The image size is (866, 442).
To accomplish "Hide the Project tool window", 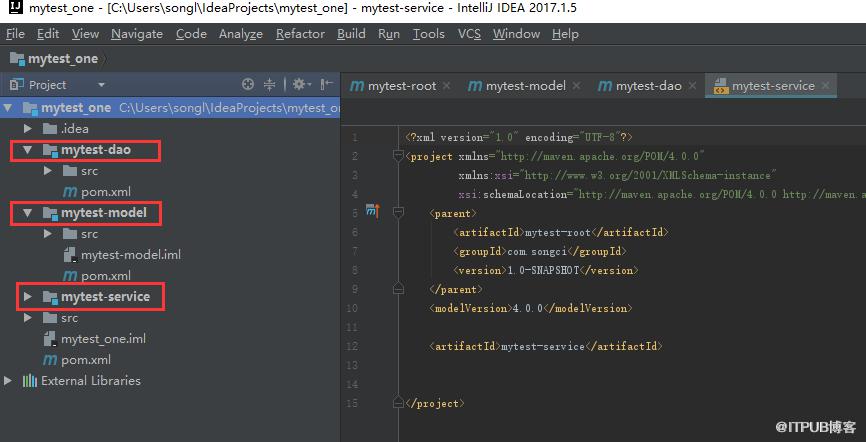I will (x=326, y=85).
